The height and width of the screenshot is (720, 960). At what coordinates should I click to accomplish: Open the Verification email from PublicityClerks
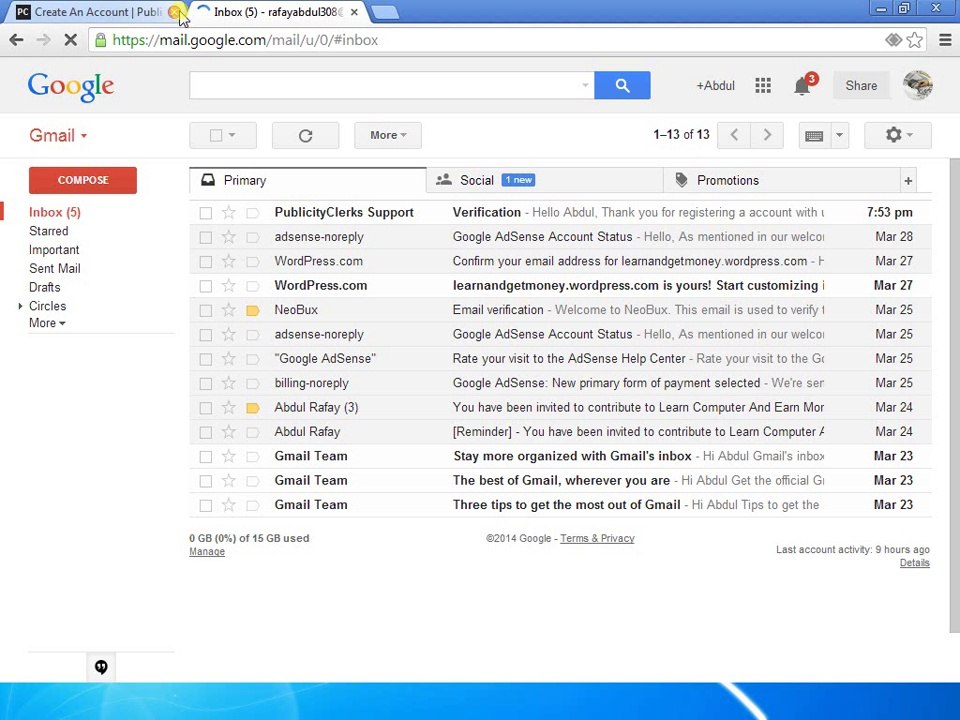(560, 212)
